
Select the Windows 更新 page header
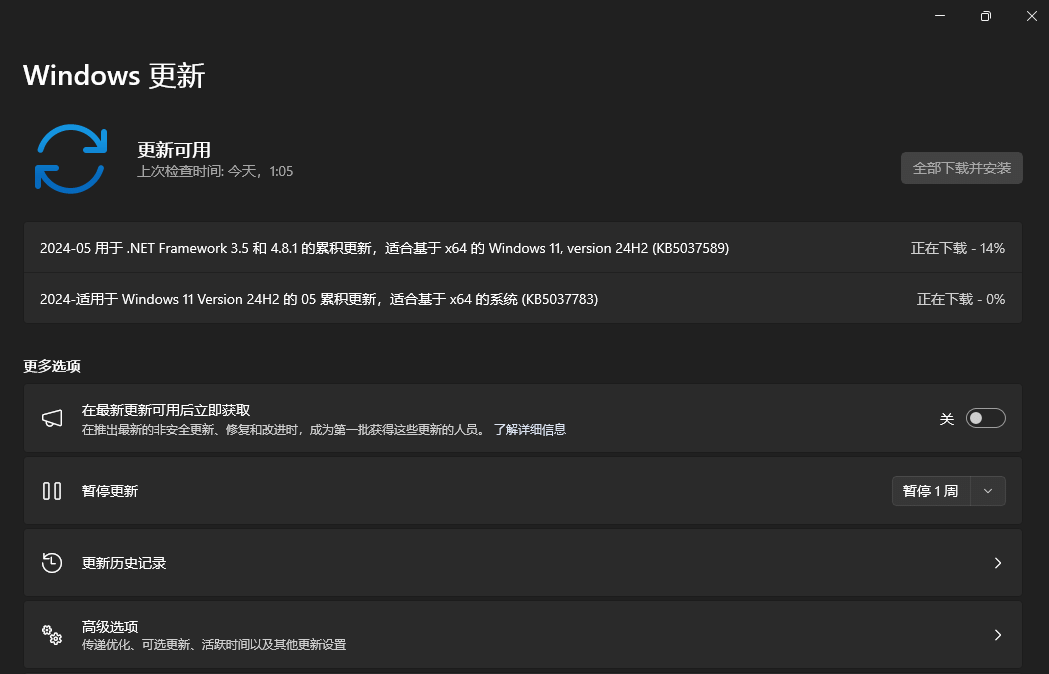tap(113, 75)
